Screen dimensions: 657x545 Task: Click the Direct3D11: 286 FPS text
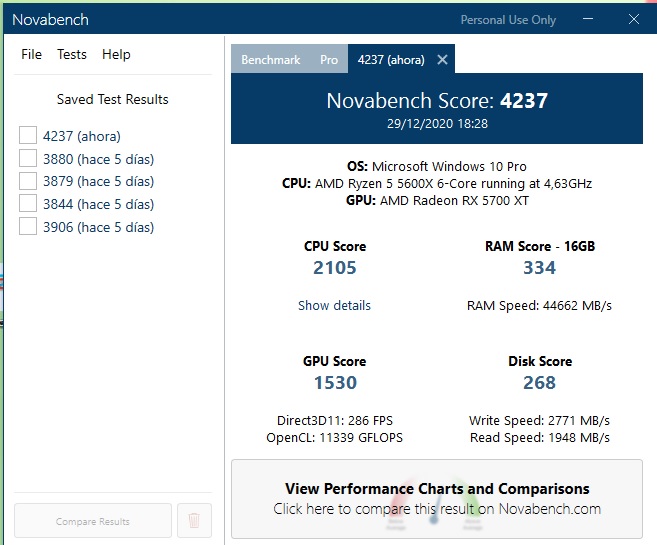[x=335, y=421]
